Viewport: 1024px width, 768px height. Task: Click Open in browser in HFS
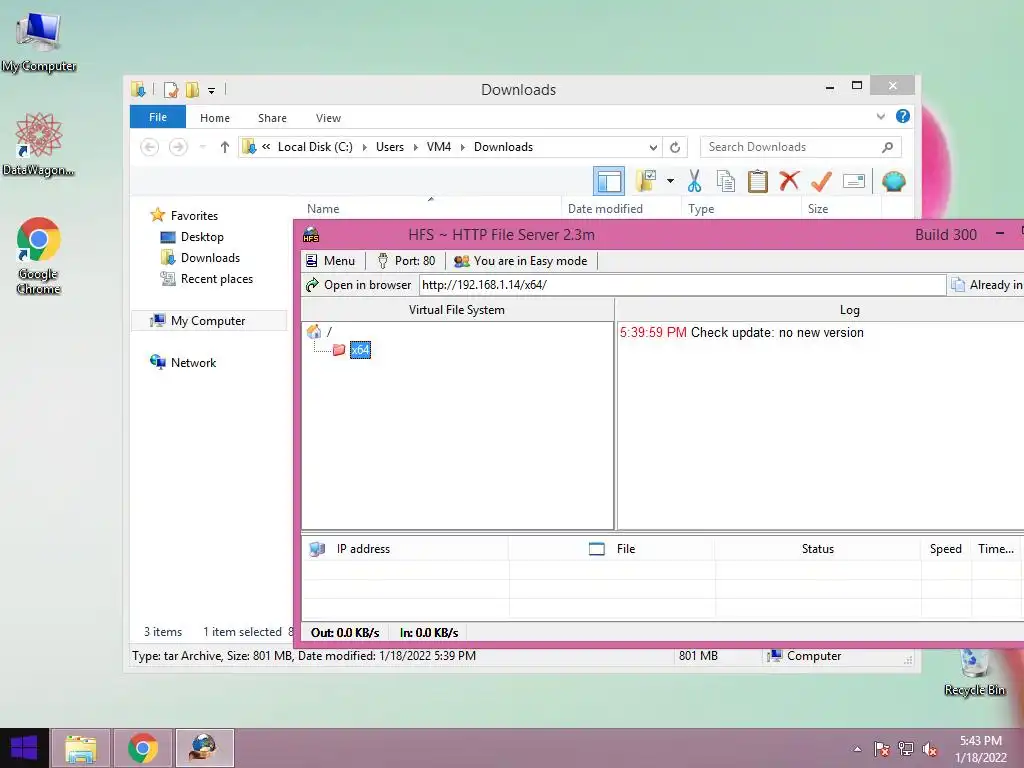pos(359,285)
